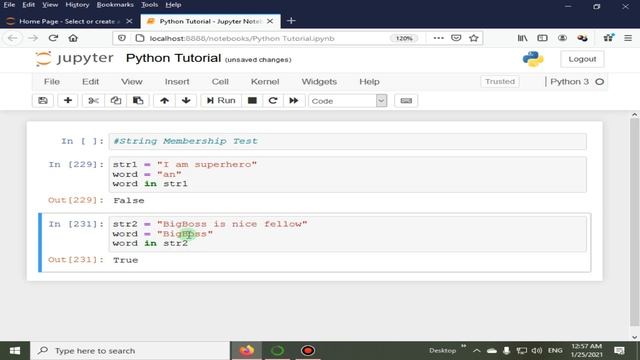Viewport: 640px width, 360px height.
Task: Open the Windows notification center icon
Action: click(x=619, y=351)
